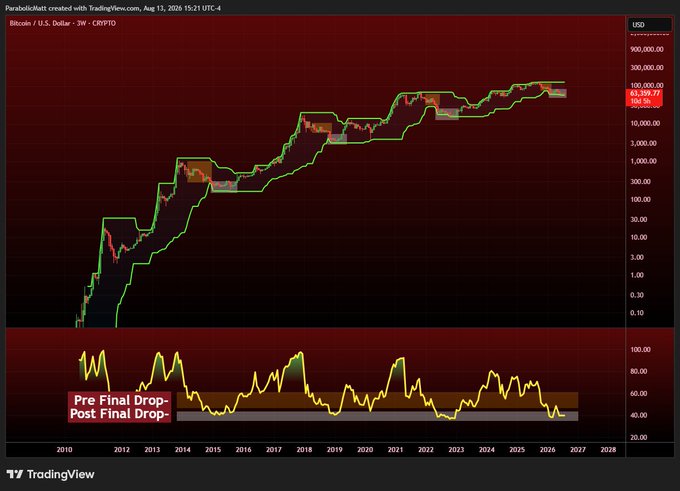Click the 20.00 indicator scale label
Image resolution: width=680 pixels, height=491 pixels.
[x=639, y=437]
